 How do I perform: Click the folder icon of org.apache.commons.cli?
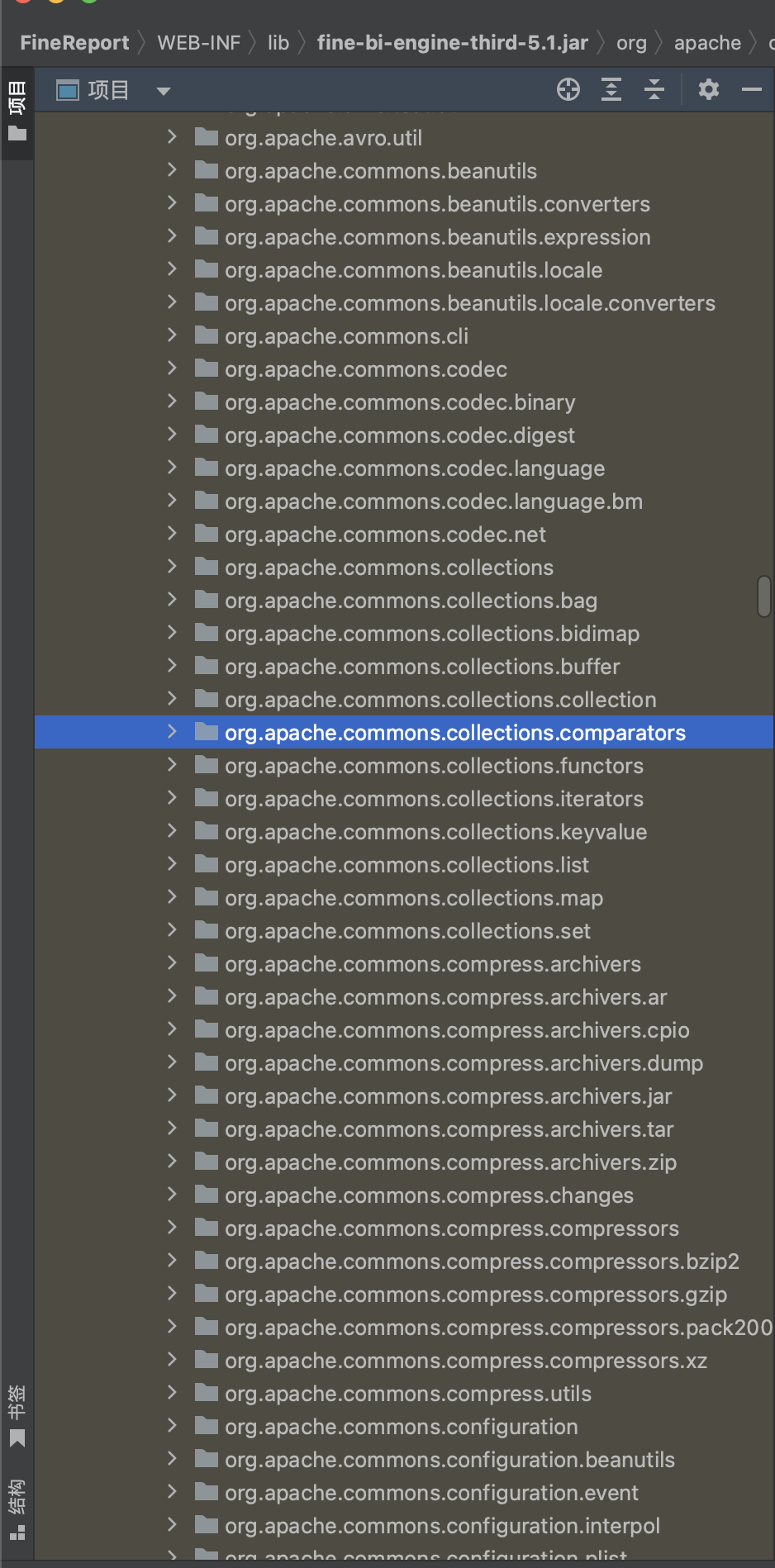(x=207, y=335)
